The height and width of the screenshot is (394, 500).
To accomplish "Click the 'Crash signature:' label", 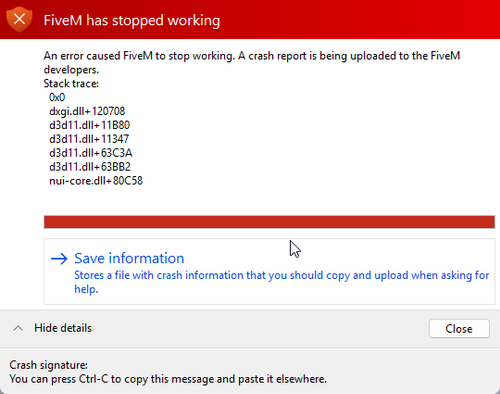I will (49, 365).
